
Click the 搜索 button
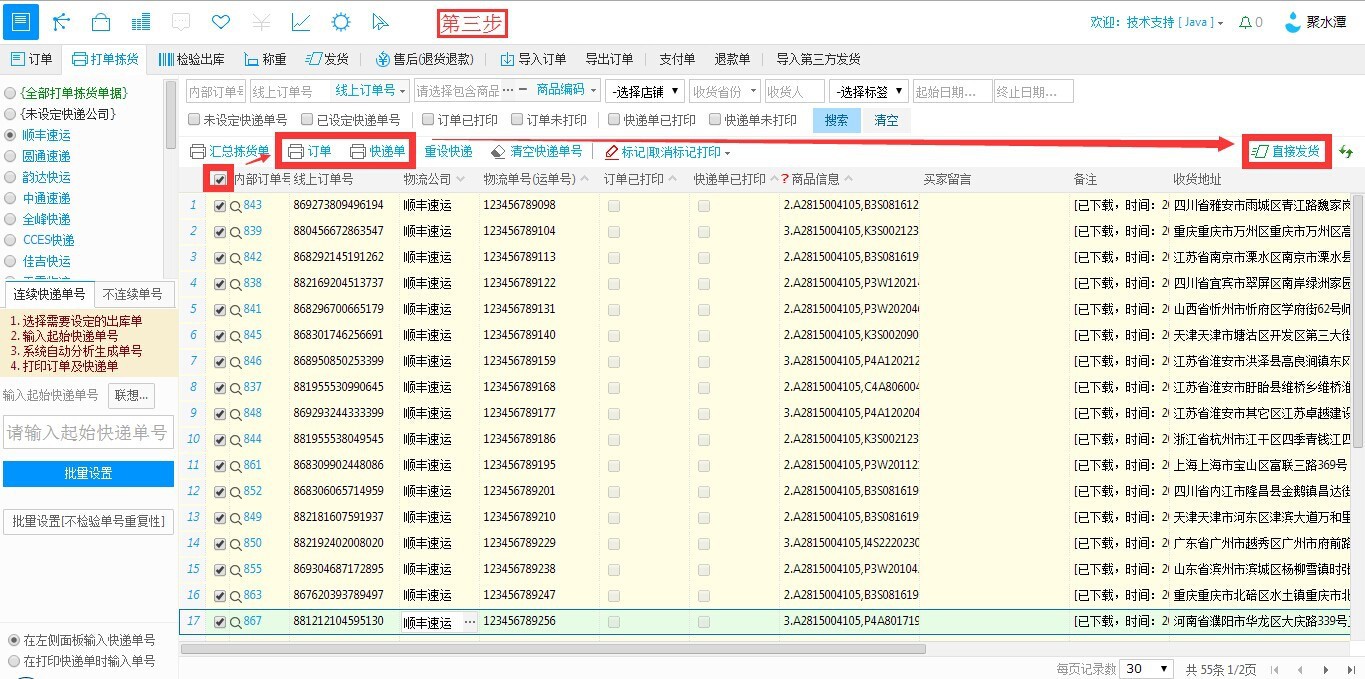[x=837, y=120]
